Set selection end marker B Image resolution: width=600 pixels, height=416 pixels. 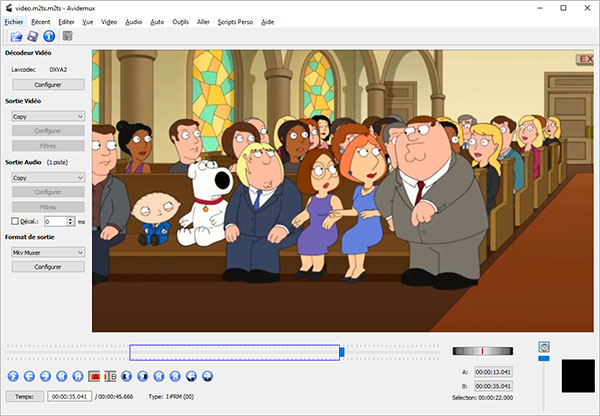pyautogui.click(x=110, y=376)
